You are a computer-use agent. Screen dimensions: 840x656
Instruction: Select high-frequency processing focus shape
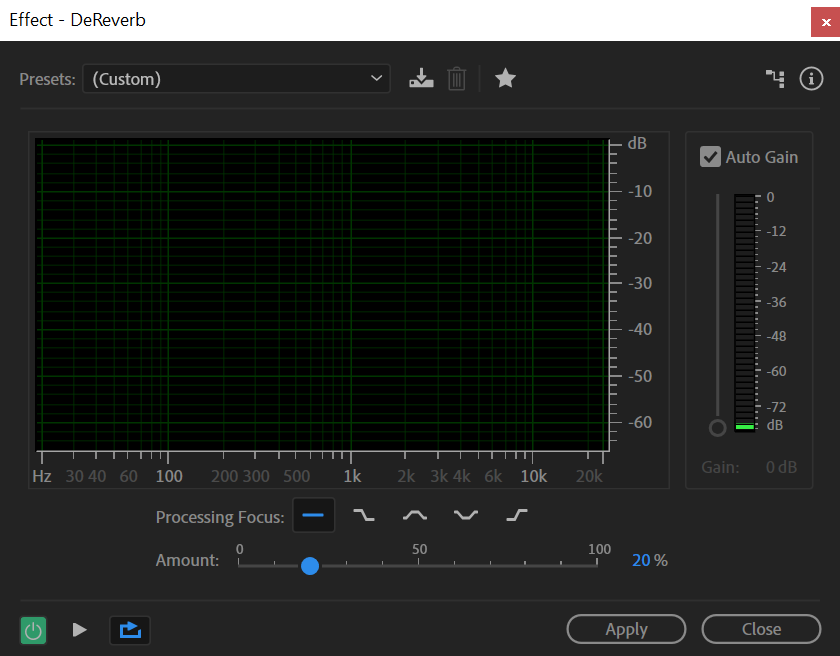(x=516, y=515)
